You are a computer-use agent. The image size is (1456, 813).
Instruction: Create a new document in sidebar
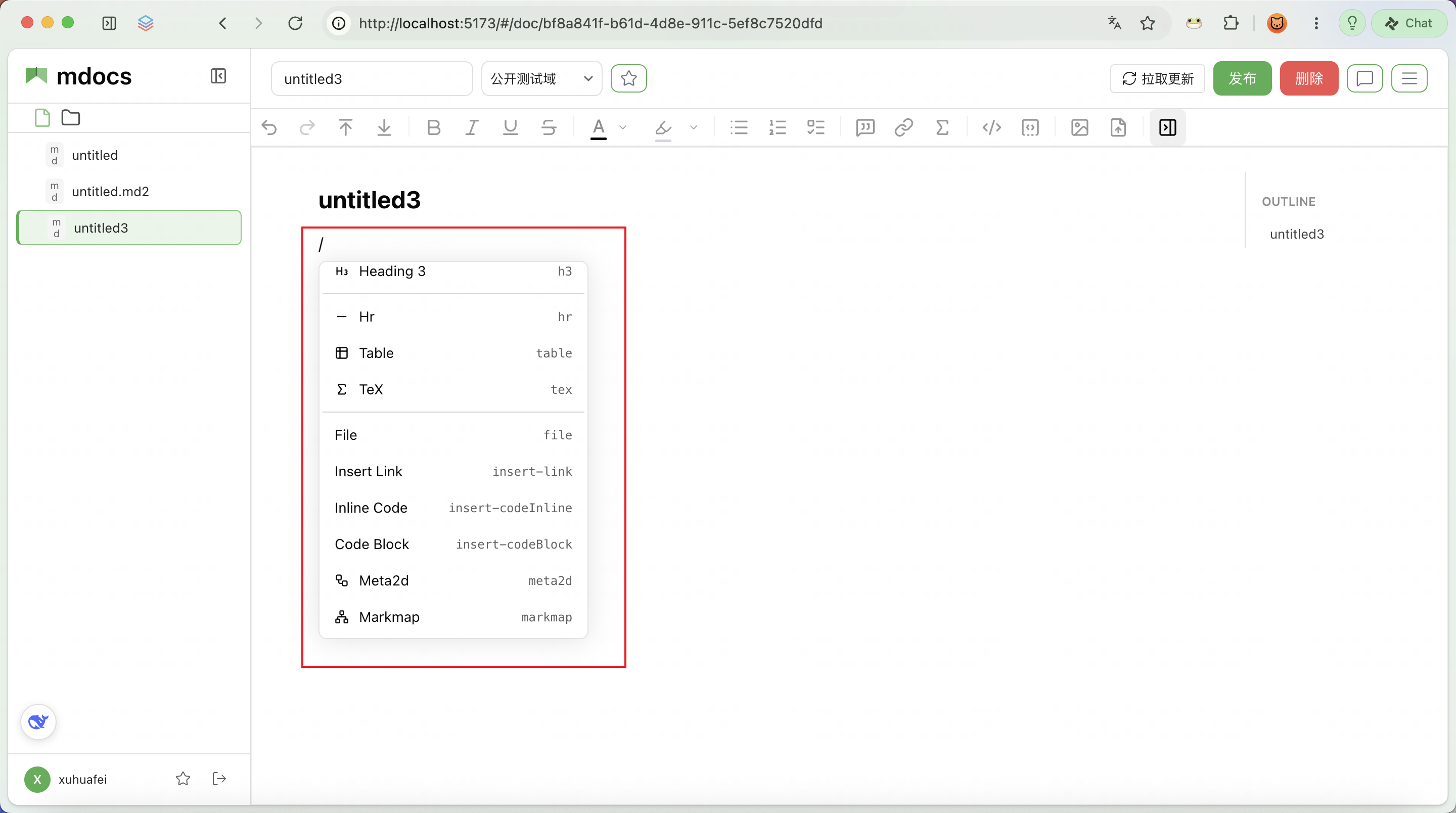pyautogui.click(x=42, y=118)
